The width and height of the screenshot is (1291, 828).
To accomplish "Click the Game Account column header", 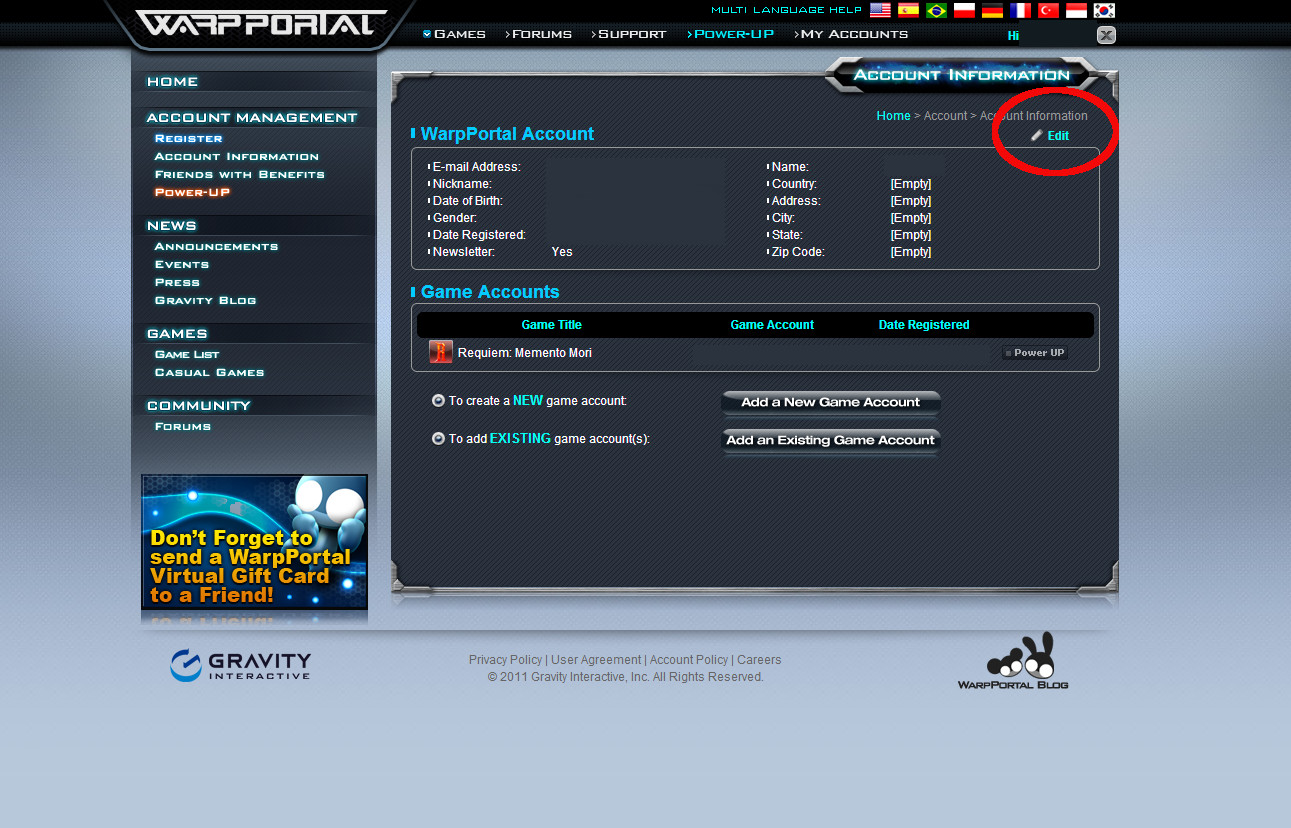I will click(x=772, y=325).
